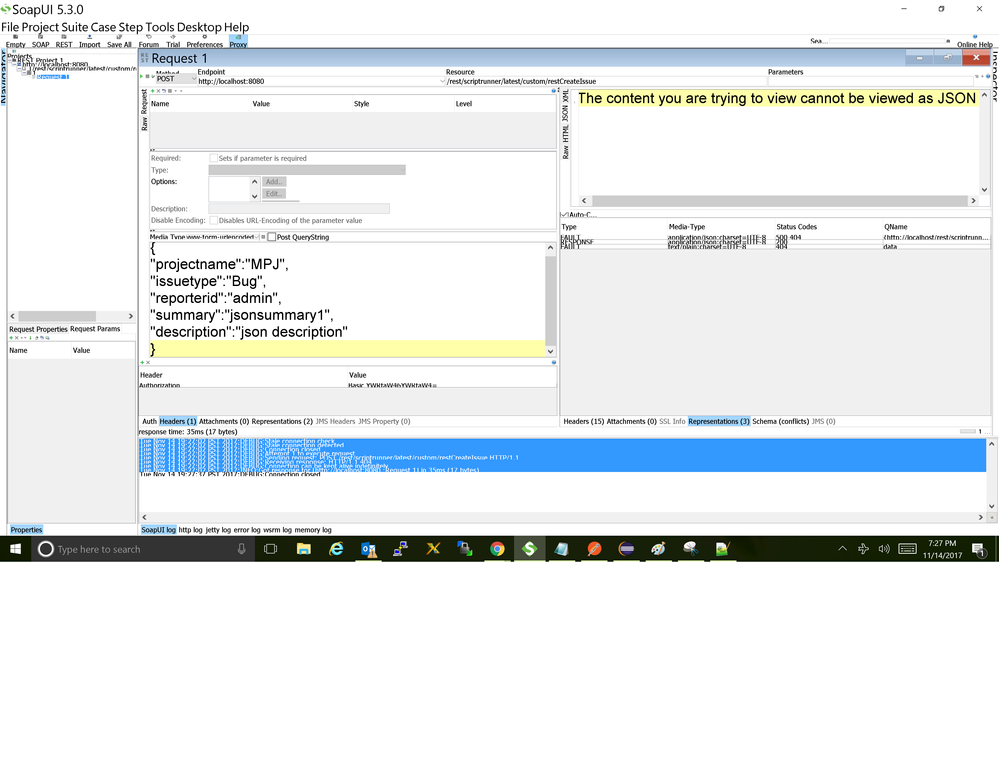This screenshot has height=777, width=999.
Task: Open the notification center icon
Action: coord(979,550)
